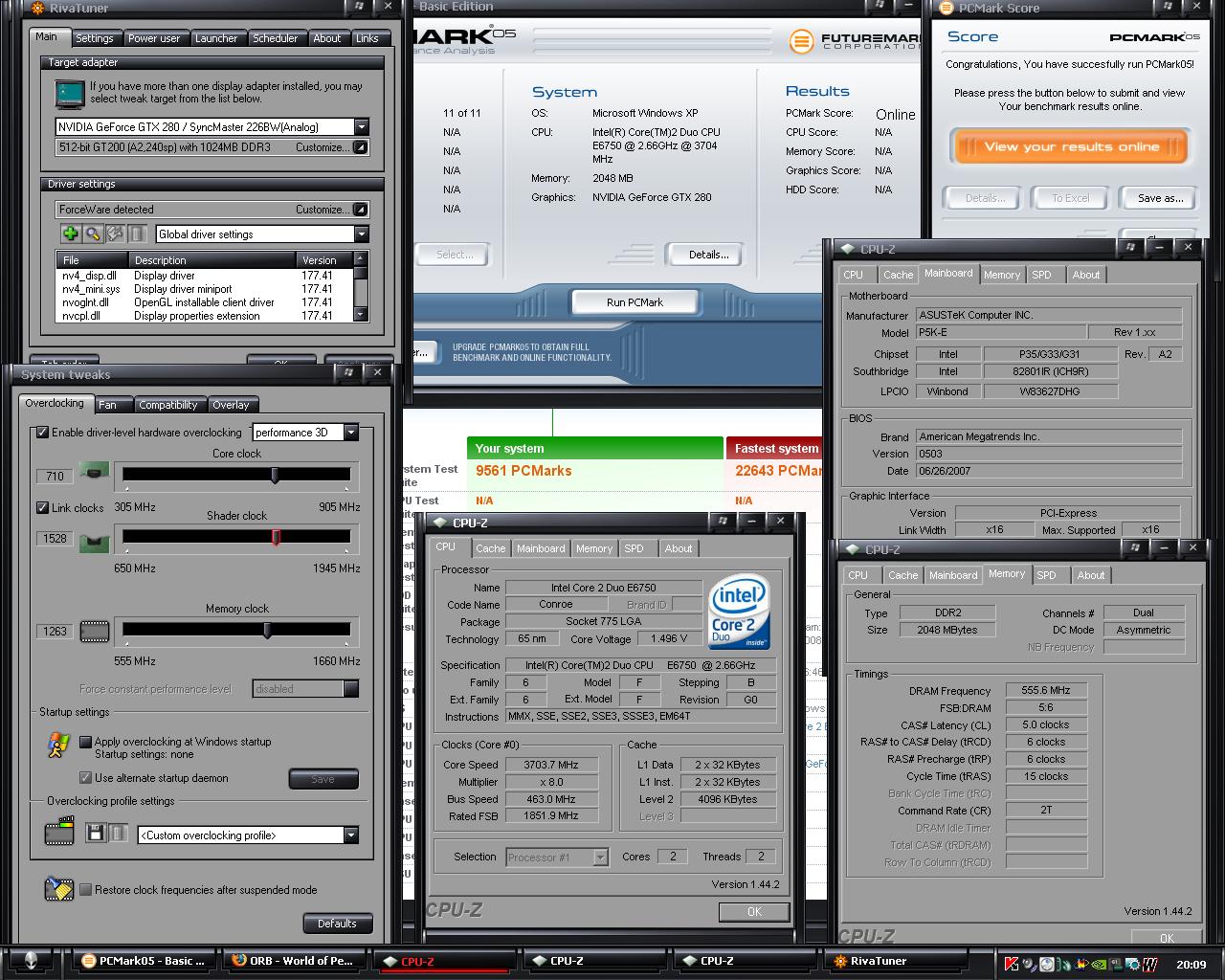1225x980 pixels.
Task: Click the speaker volume icon in the tray
Action: [x=1029, y=964]
